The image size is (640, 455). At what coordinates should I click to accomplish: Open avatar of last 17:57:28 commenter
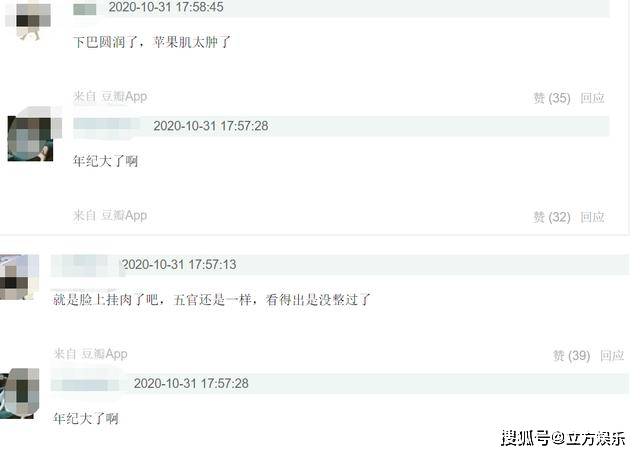(19, 393)
